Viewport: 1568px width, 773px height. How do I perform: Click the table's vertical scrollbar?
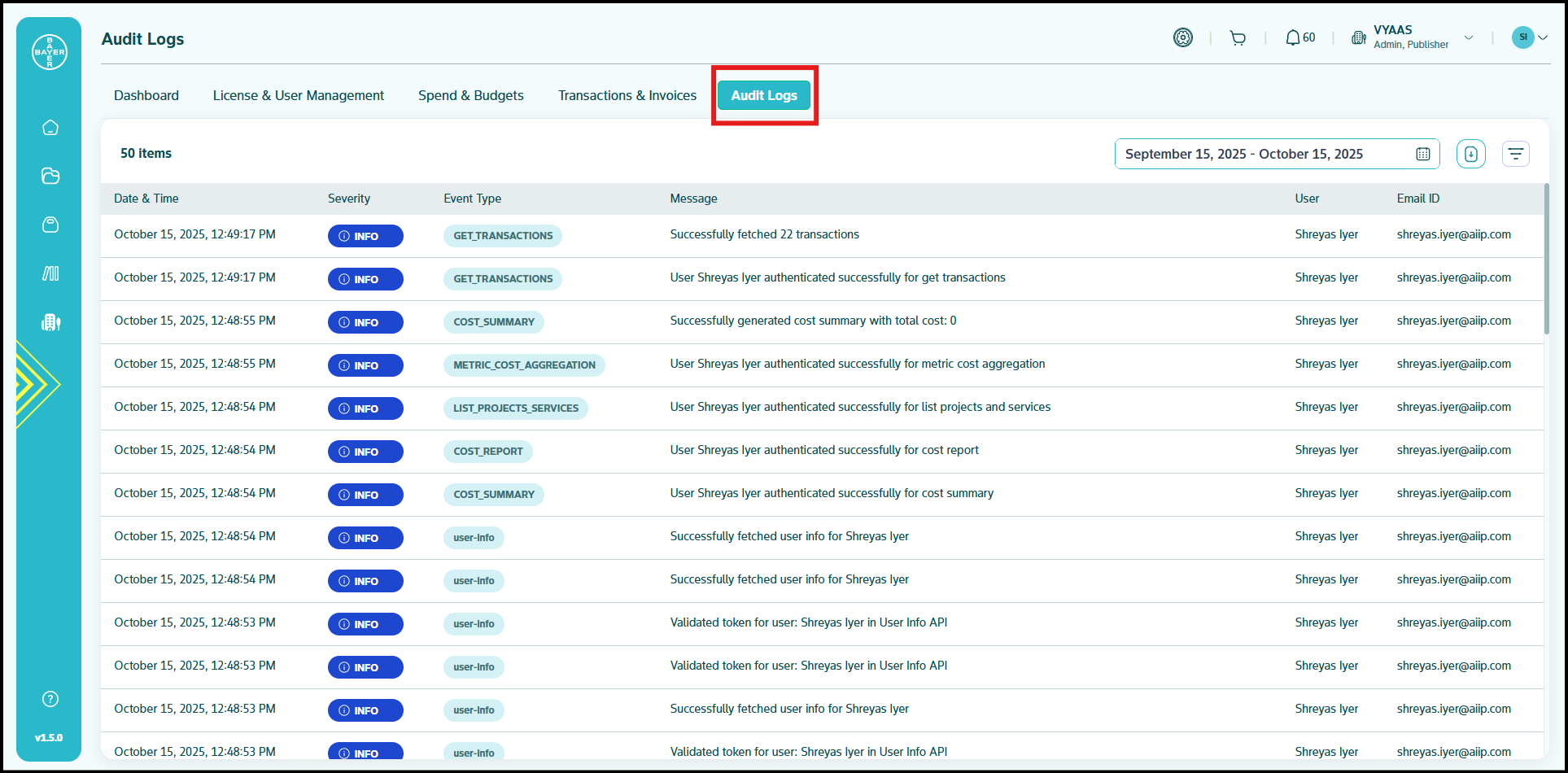[x=1546, y=259]
